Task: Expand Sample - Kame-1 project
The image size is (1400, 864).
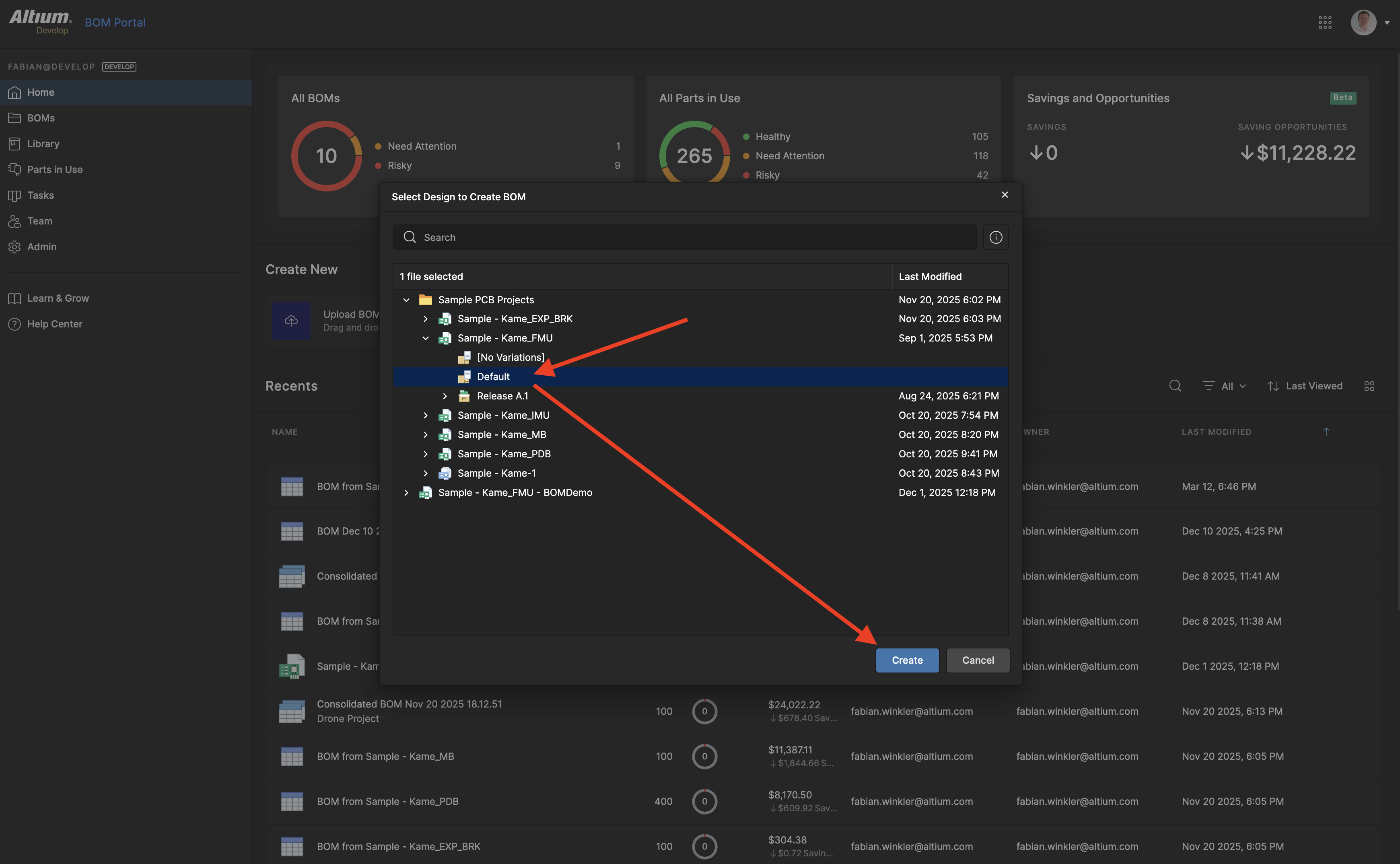Action: [426, 473]
